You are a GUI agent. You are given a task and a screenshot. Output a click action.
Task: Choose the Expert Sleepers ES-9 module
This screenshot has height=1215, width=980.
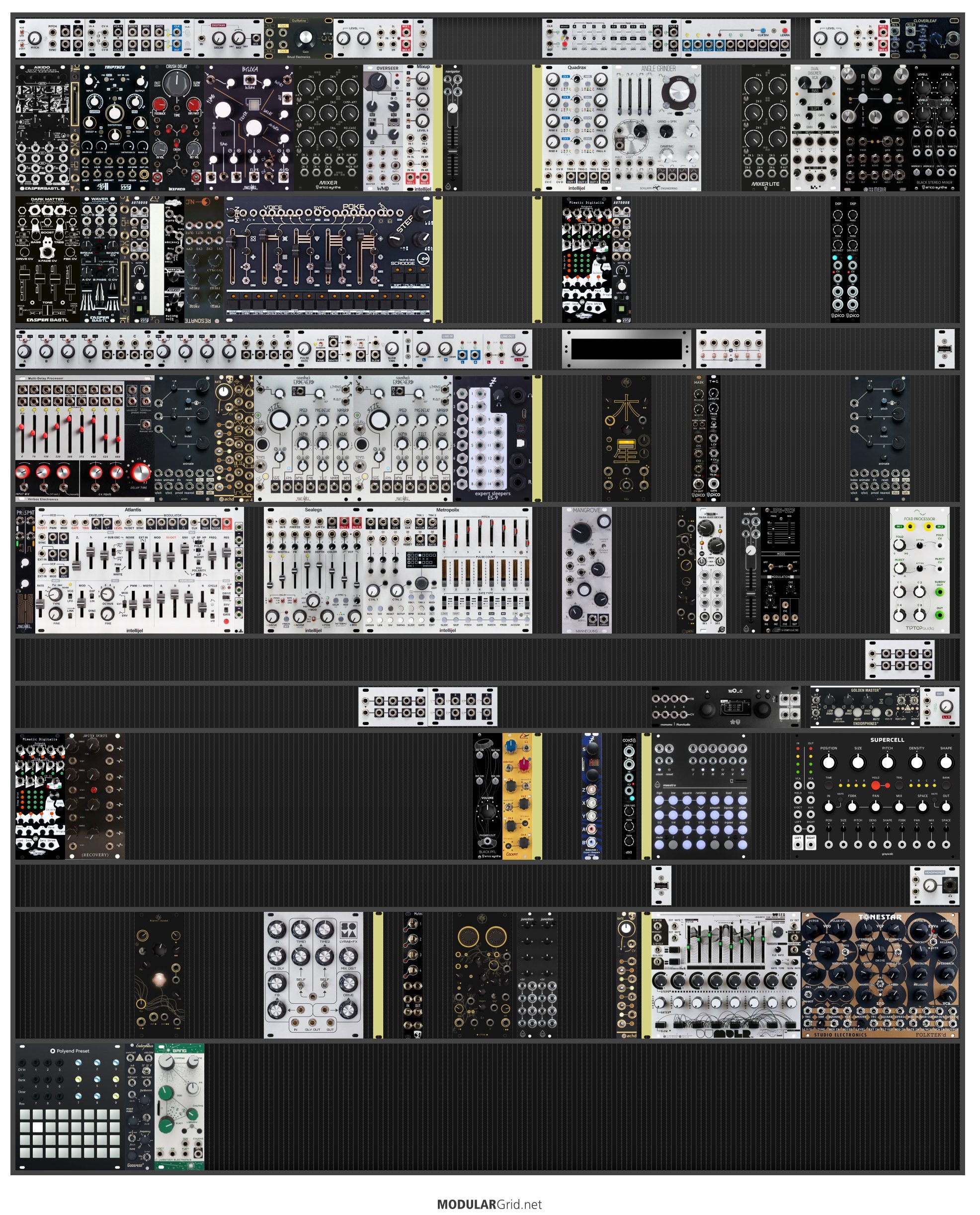point(493,438)
